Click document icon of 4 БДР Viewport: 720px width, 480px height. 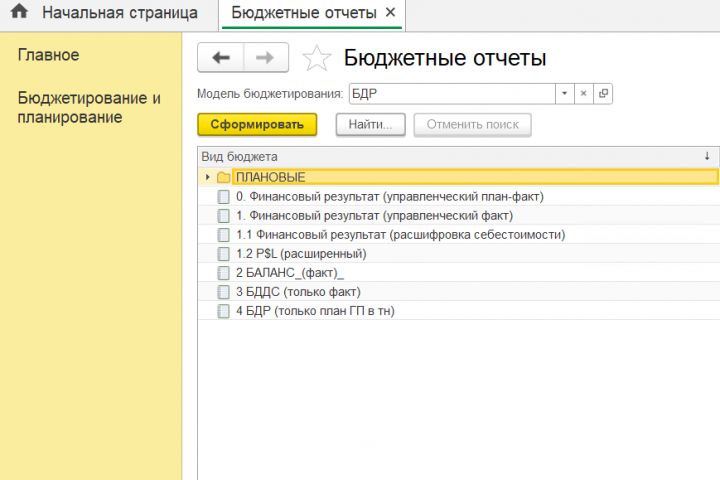(x=224, y=311)
